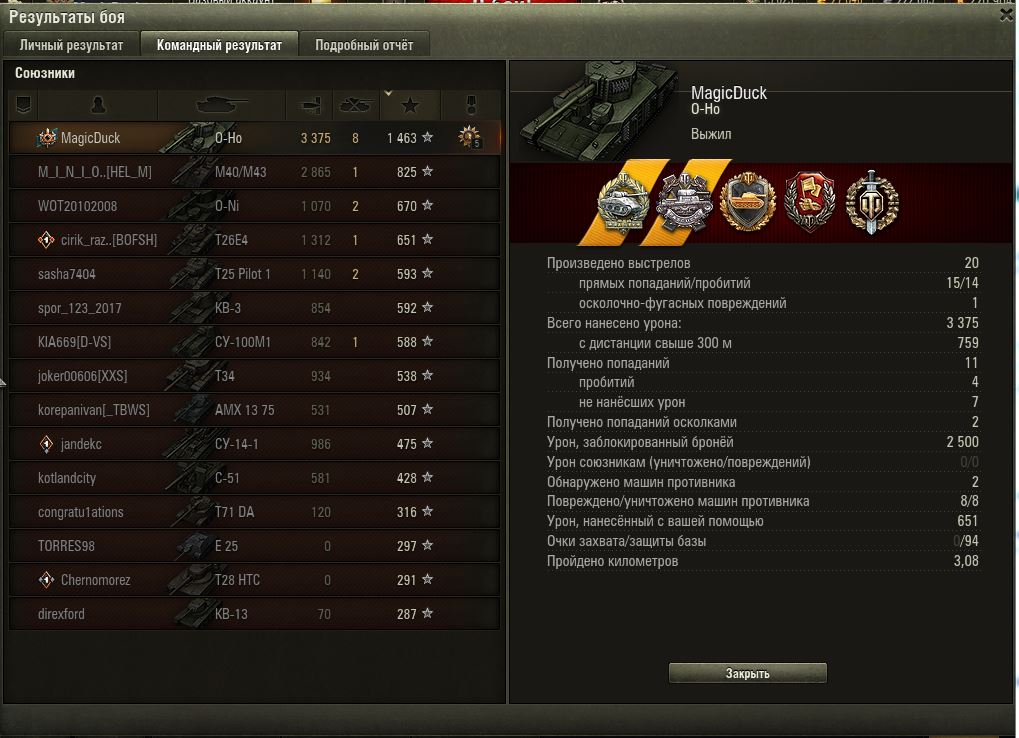Select the M_I_N_I_O..[HEL_M] player row
This screenshot has width=1019, height=738.
coord(255,172)
